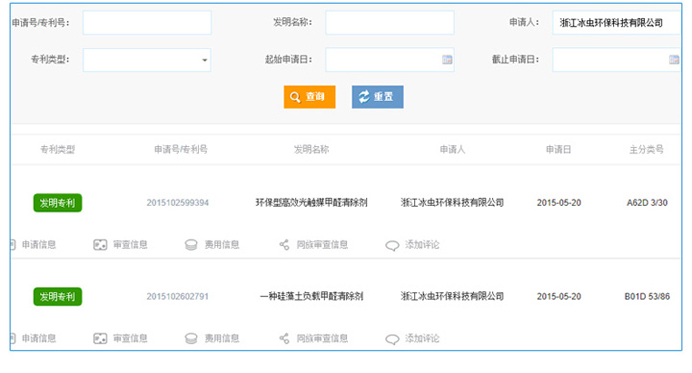Click the 申请日 column header
The image size is (692, 373).
pyautogui.click(x=558, y=149)
